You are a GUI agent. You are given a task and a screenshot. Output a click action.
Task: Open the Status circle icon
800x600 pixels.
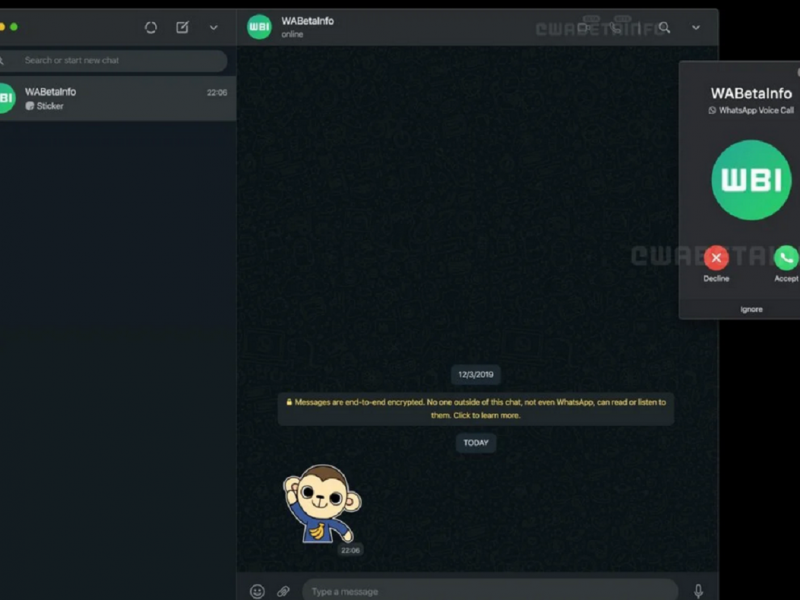[151, 28]
